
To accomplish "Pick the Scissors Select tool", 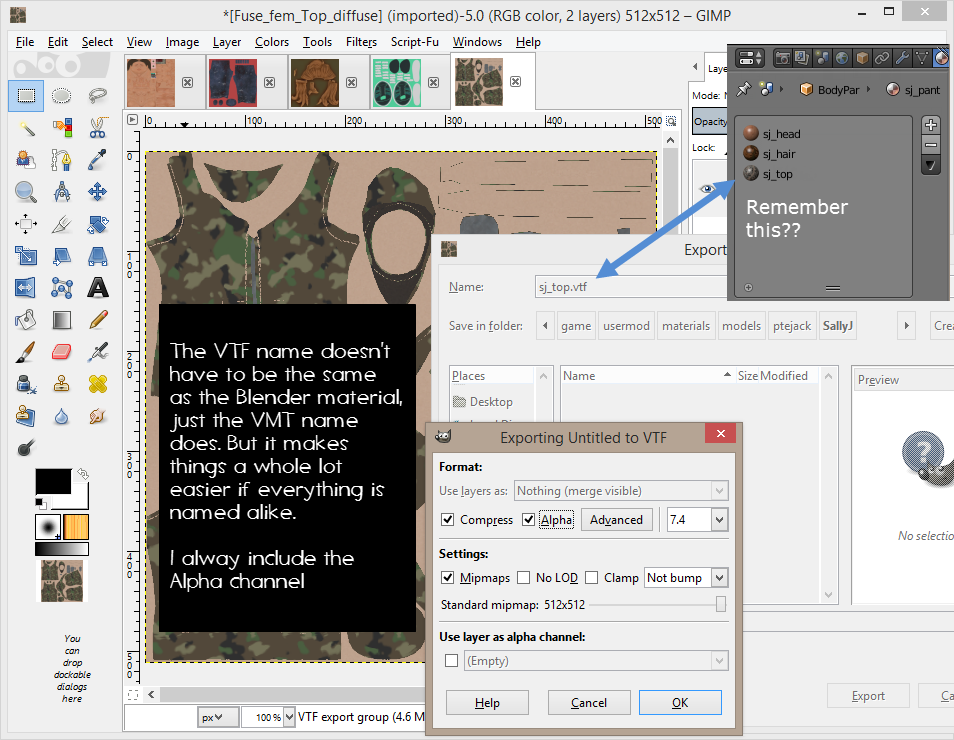I will point(97,128).
